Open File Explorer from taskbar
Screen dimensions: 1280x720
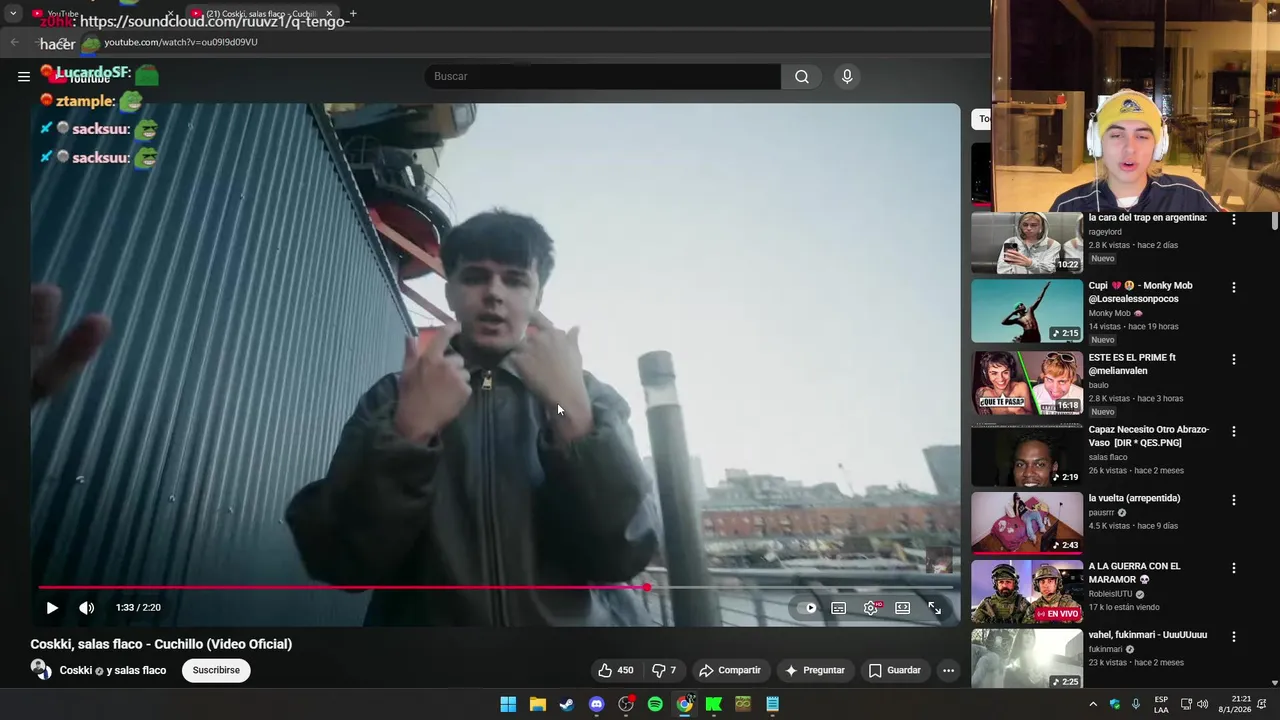coord(537,704)
